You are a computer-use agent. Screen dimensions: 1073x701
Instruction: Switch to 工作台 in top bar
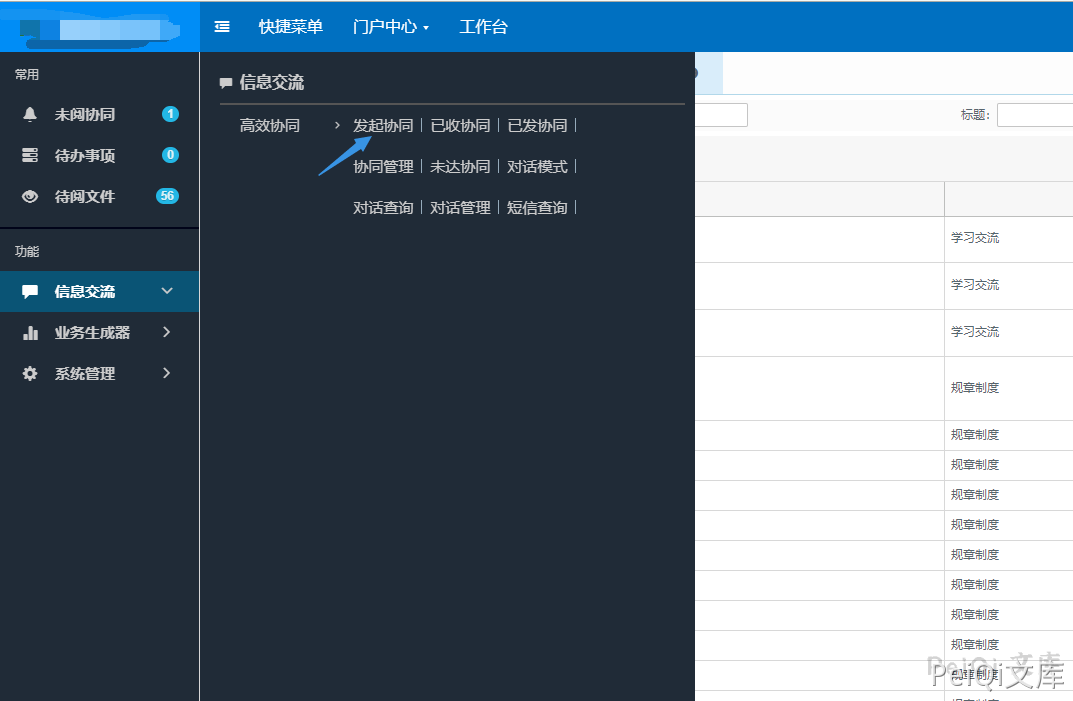483,27
